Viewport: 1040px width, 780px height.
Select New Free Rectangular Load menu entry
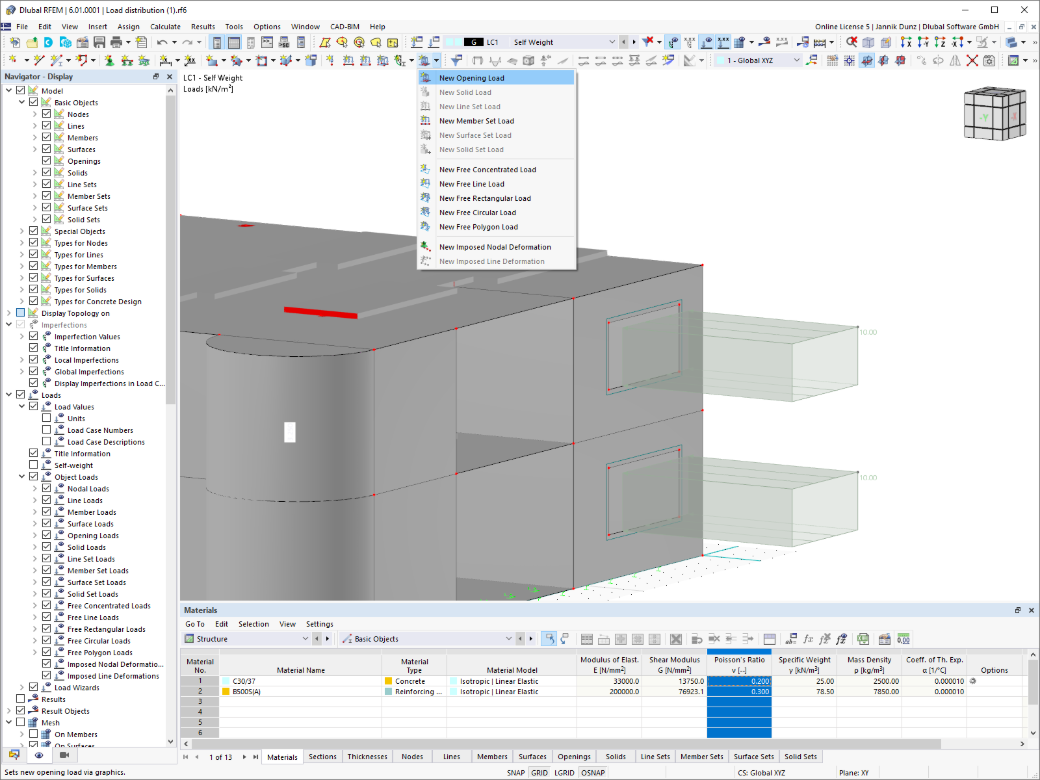(485, 198)
